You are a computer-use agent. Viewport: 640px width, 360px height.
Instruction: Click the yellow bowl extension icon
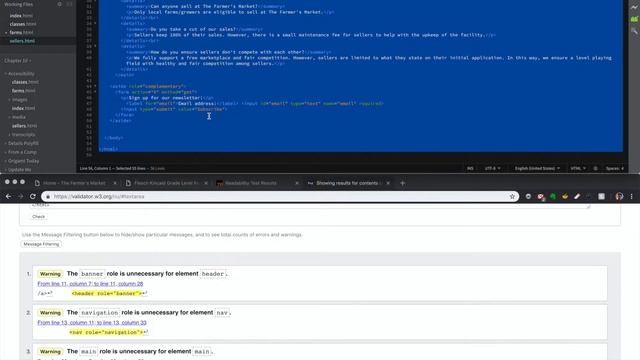[565, 196]
